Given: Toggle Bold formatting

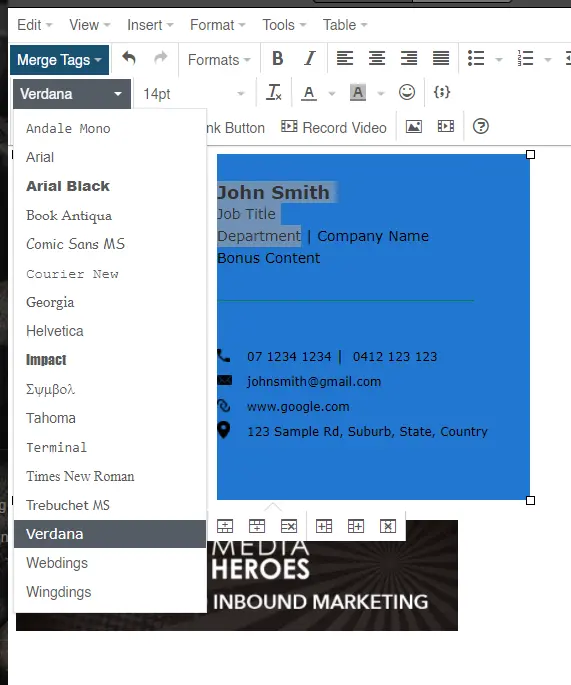Looking at the screenshot, I should pyautogui.click(x=277, y=59).
